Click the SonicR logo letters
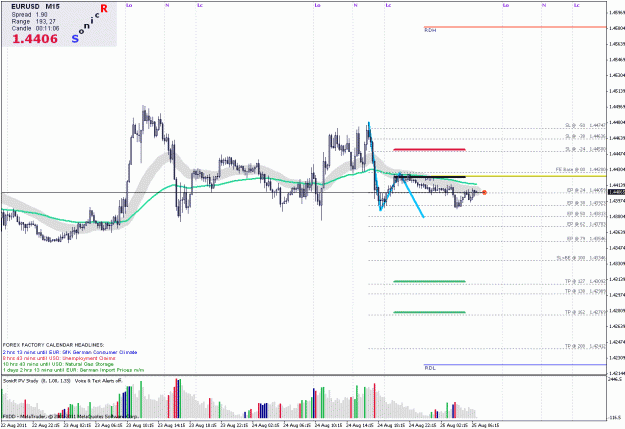The width and height of the screenshot is (625, 429). [x=90, y=23]
